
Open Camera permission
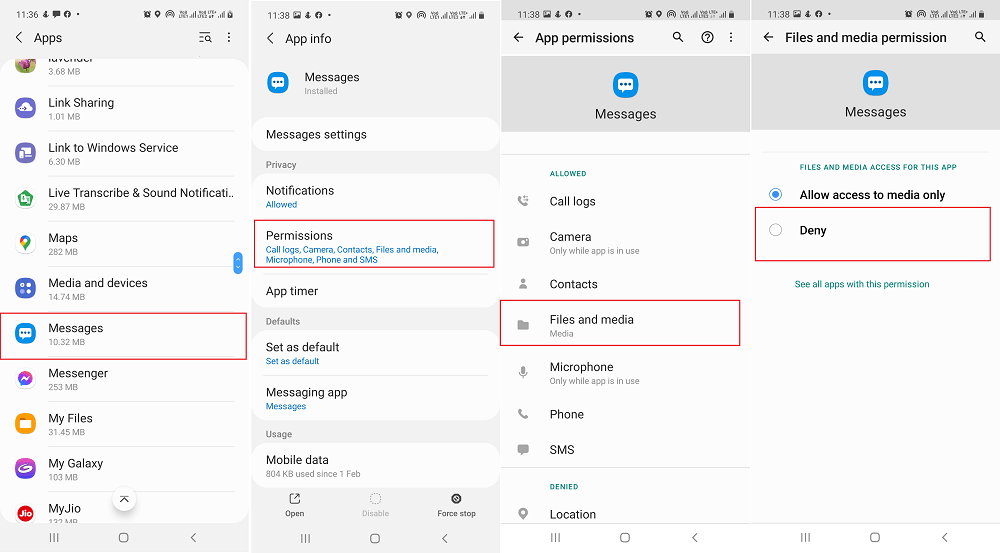click(x=626, y=243)
